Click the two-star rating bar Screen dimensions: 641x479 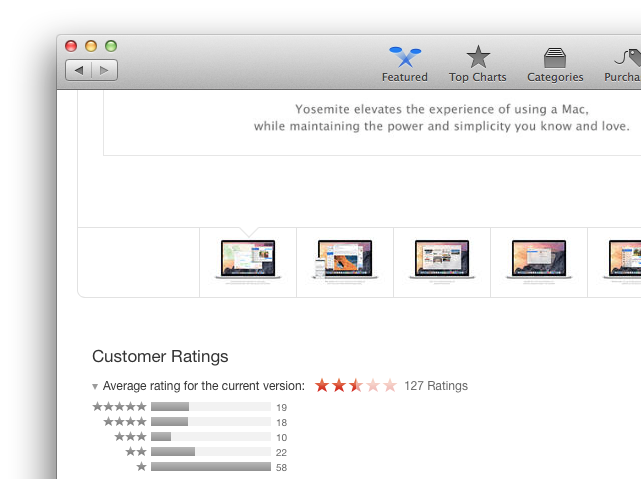pyautogui.click(x=211, y=452)
